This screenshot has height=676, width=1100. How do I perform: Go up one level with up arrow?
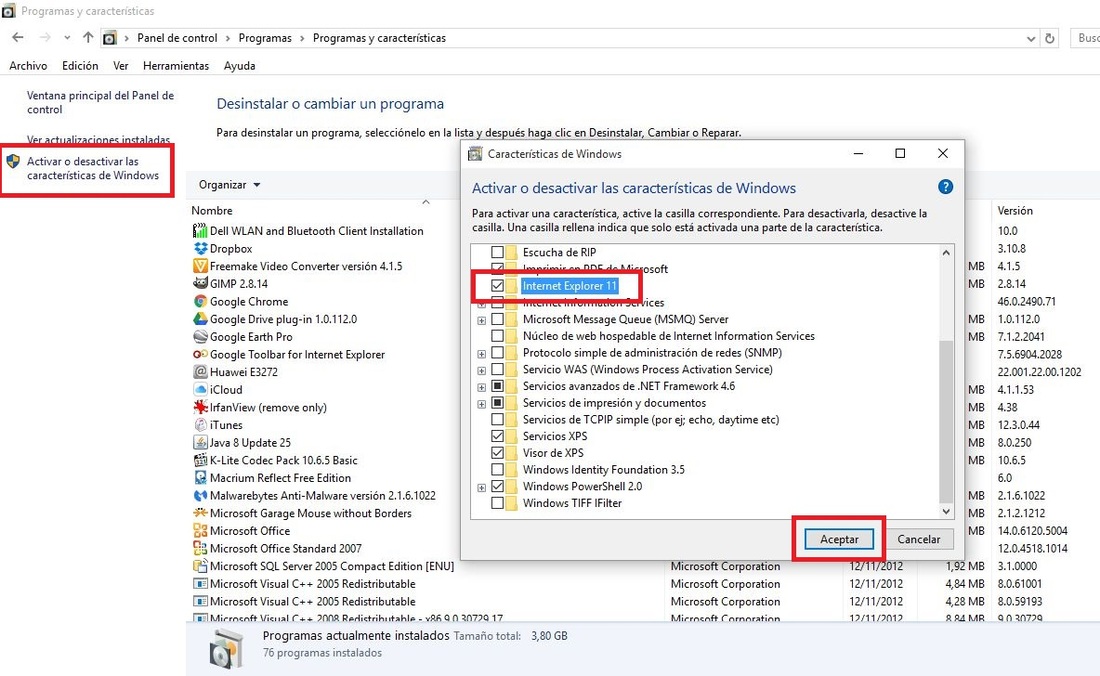[88, 38]
